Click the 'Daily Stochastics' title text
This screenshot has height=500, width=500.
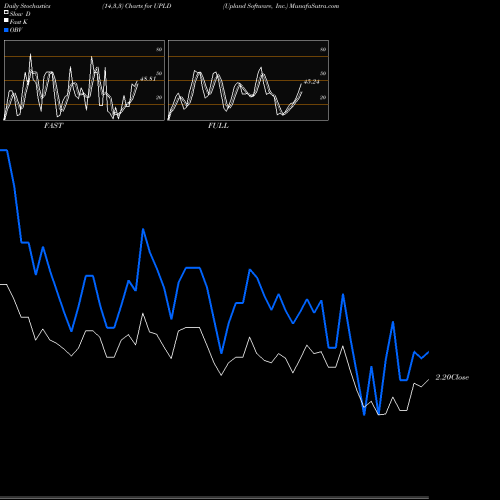pyautogui.click(x=27, y=6)
